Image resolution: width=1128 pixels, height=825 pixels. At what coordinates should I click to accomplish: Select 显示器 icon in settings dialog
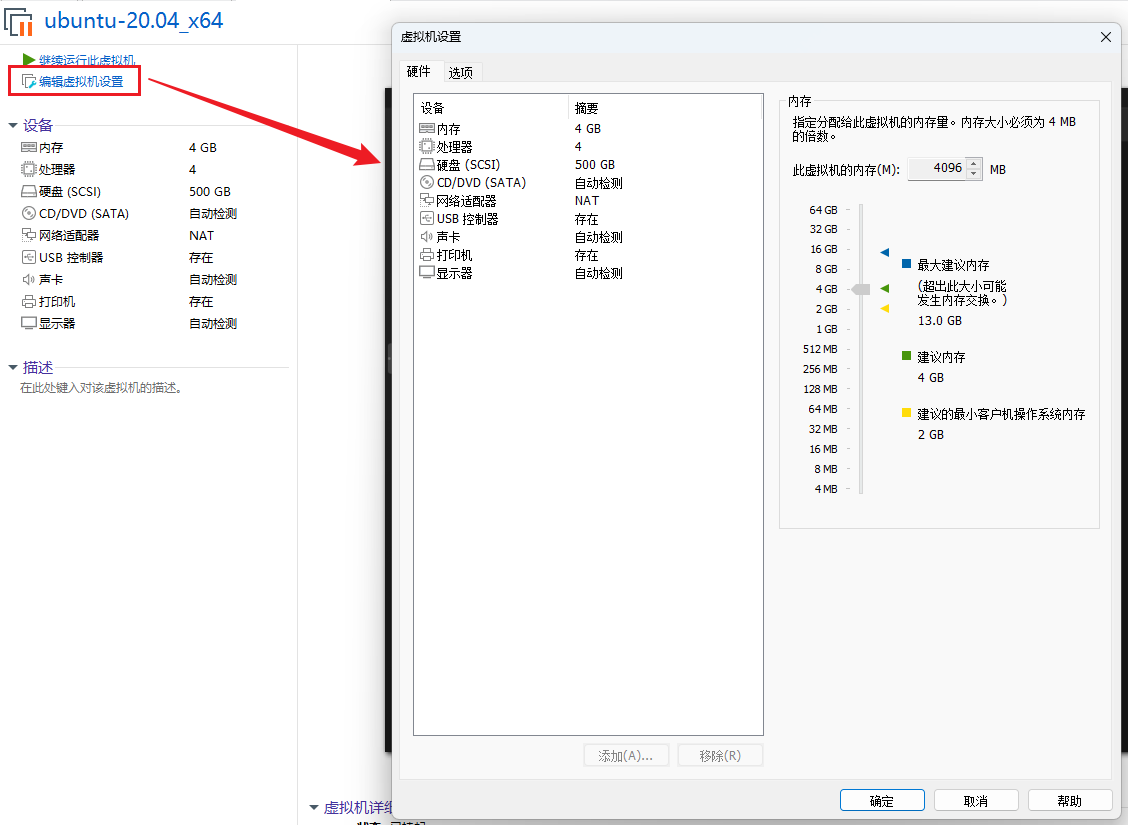(x=427, y=273)
